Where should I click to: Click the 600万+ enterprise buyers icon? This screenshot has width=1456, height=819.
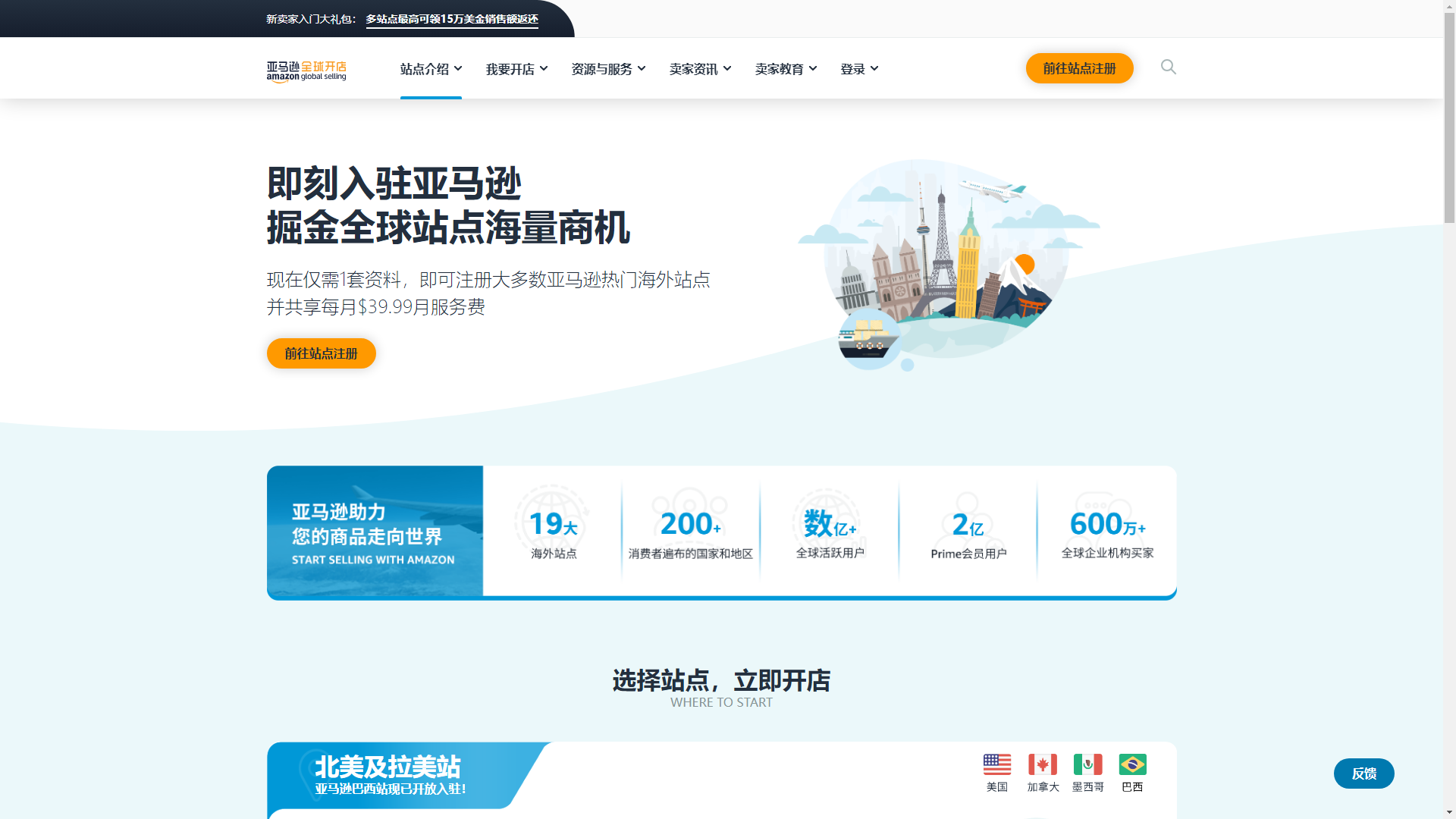(1106, 523)
